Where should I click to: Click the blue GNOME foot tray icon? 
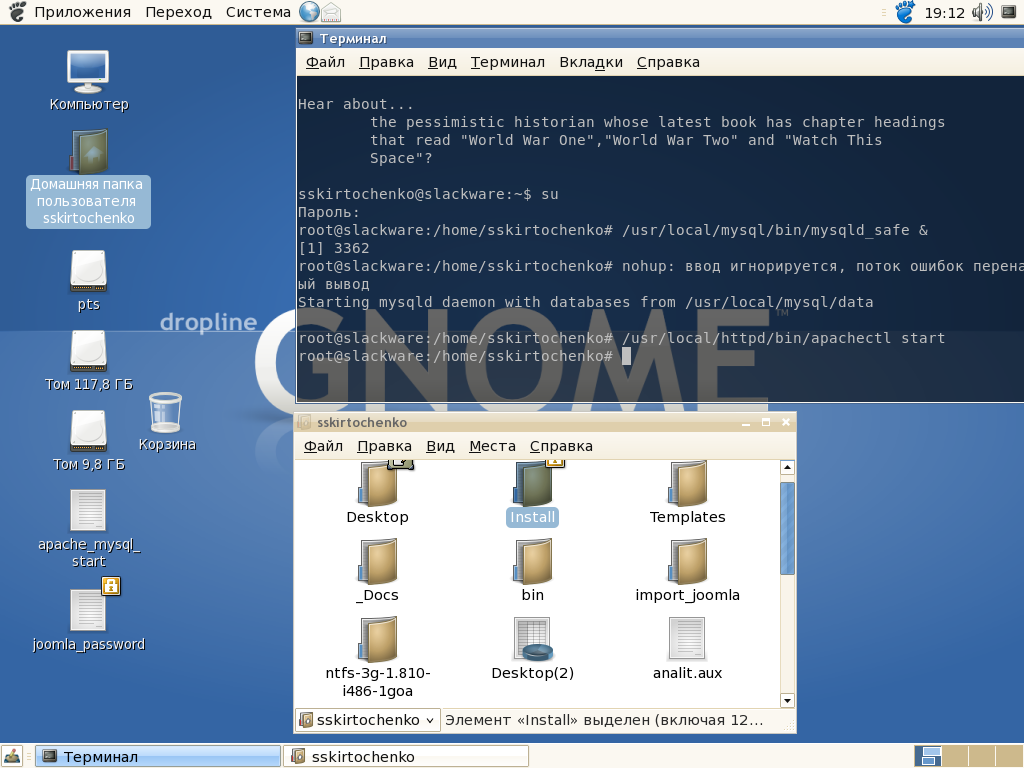click(905, 12)
